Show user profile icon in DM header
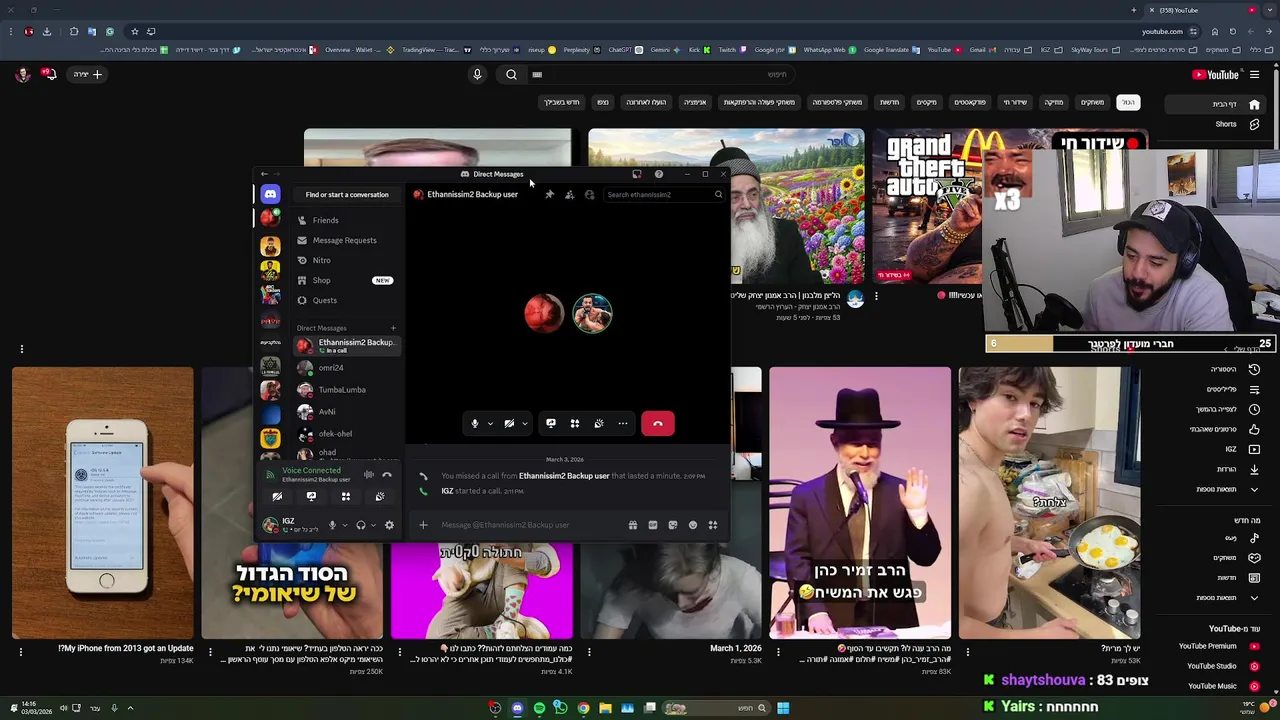 [589, 195]
